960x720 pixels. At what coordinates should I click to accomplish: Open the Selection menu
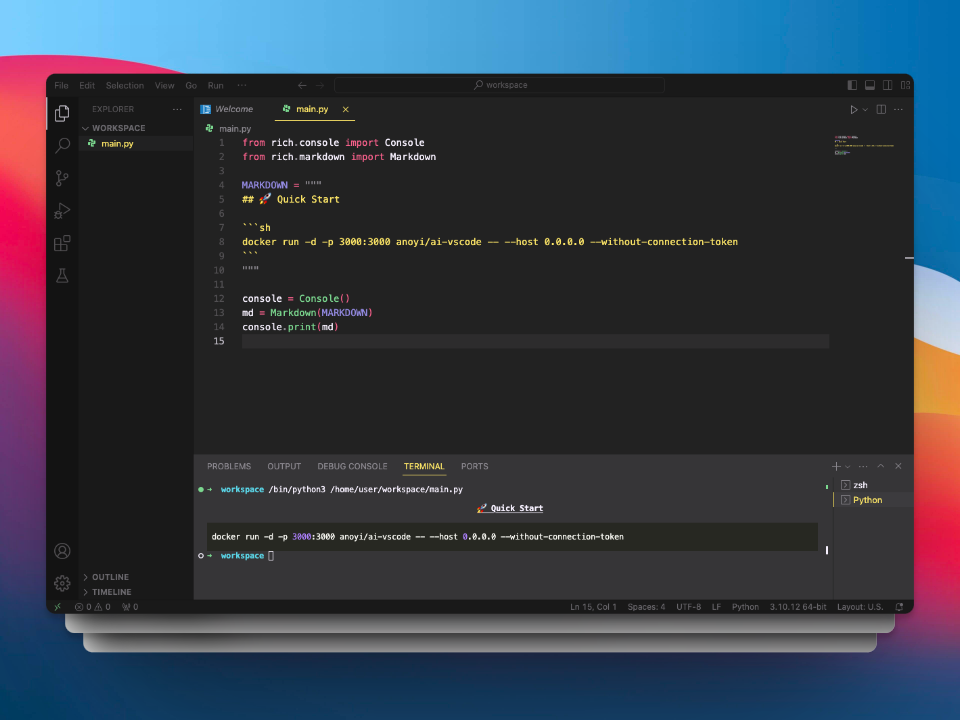coord(125,85)
